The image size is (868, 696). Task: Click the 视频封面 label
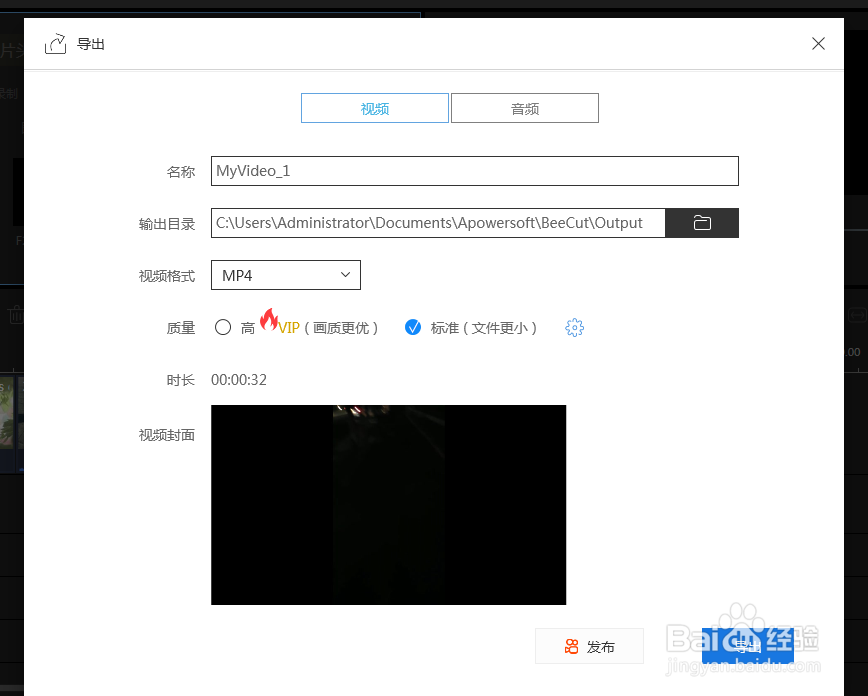167,435
